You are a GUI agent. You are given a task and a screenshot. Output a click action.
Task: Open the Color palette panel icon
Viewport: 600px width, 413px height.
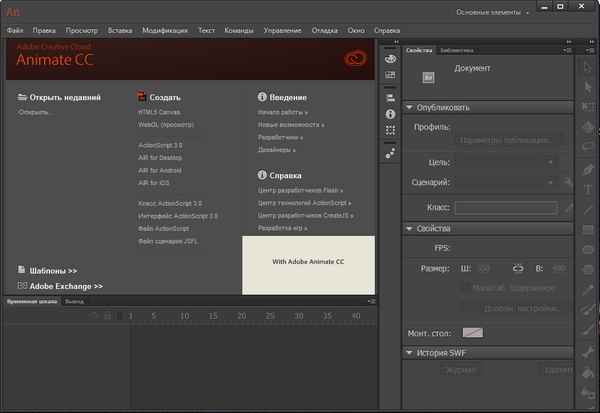pos(390,59)
